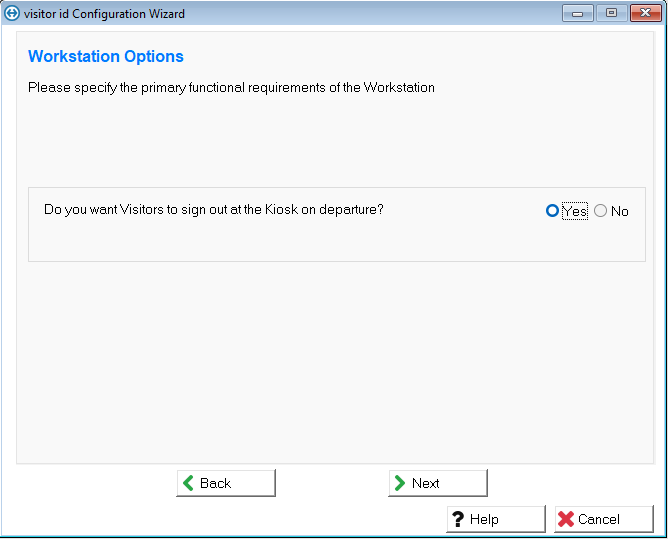
Task: Click the red X Cancel icon
Action: pos(566,519)
